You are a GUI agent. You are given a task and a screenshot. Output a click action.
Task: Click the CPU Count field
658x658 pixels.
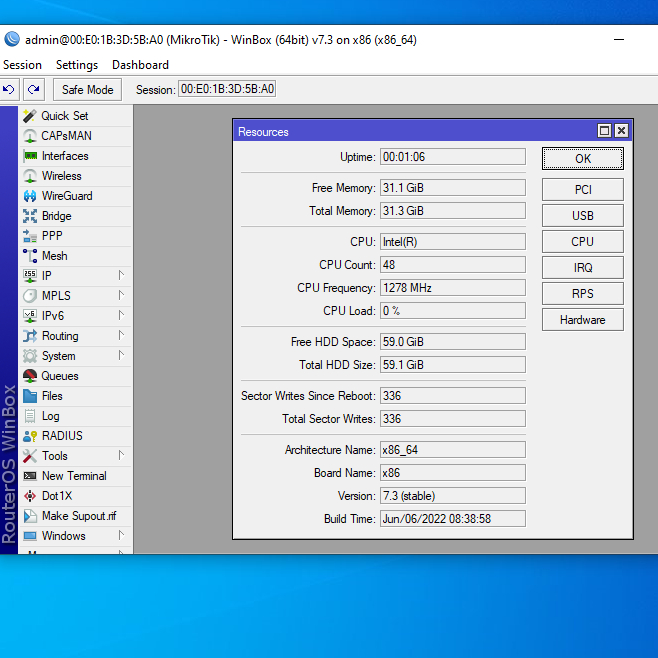(453, 265)
